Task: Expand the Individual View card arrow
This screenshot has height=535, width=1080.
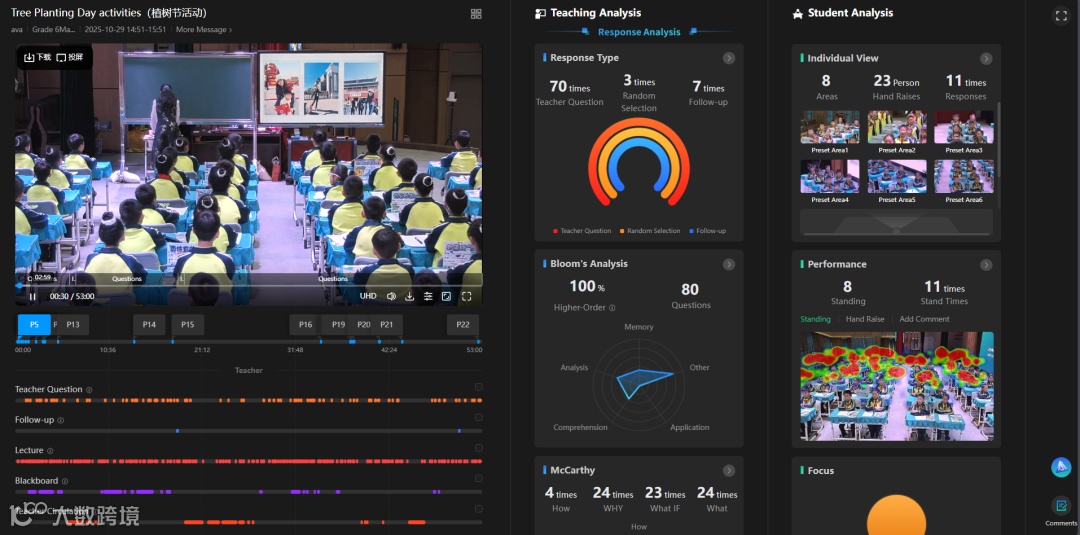Action: coord(986,59)
